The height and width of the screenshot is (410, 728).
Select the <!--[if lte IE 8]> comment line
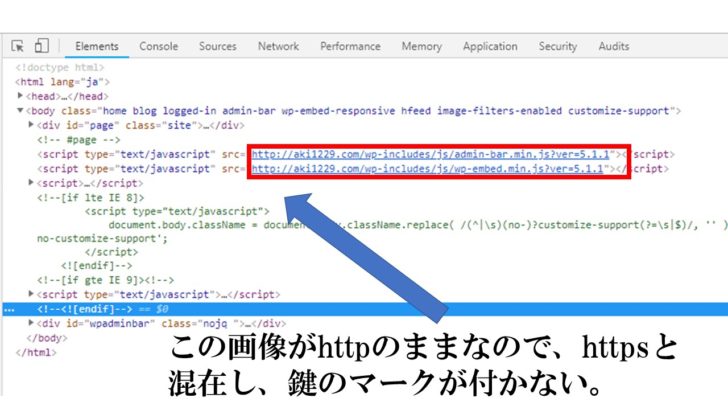coord(91,198)
